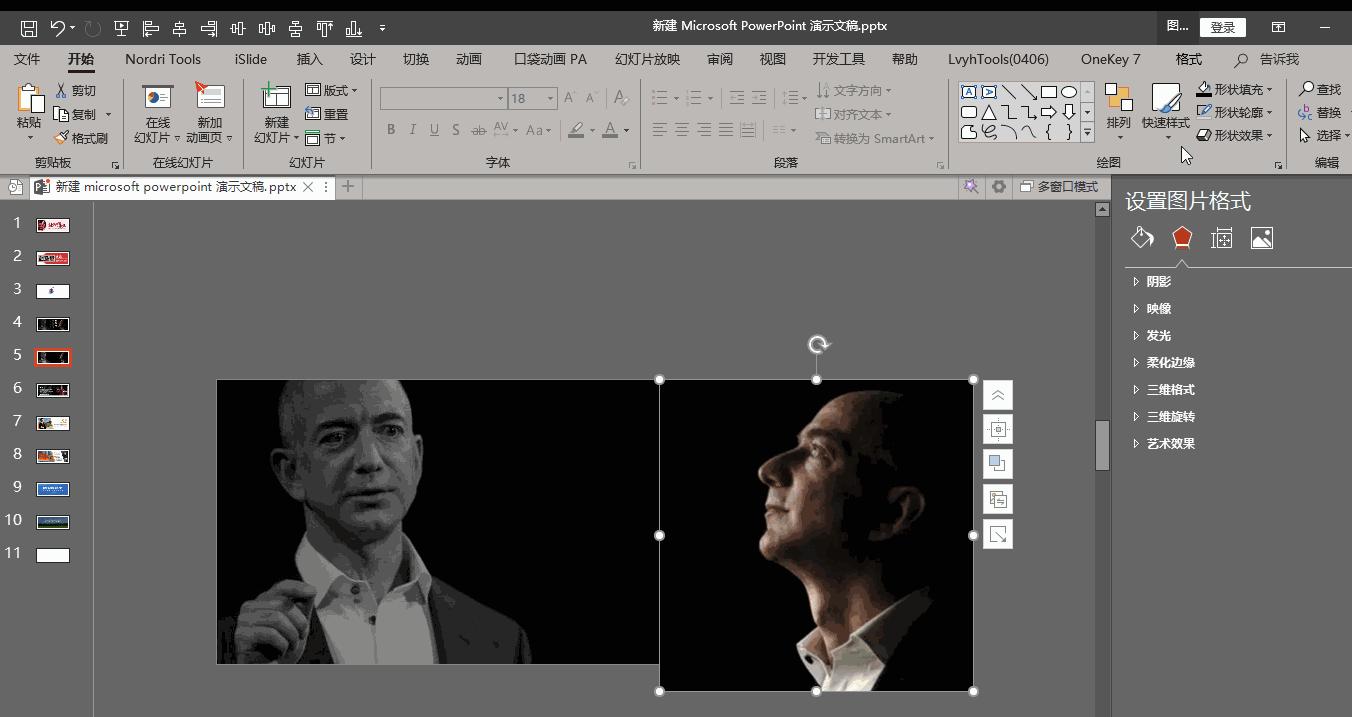
Task: Click the rotate handle above the selected picture
Action: coord(818,345)
